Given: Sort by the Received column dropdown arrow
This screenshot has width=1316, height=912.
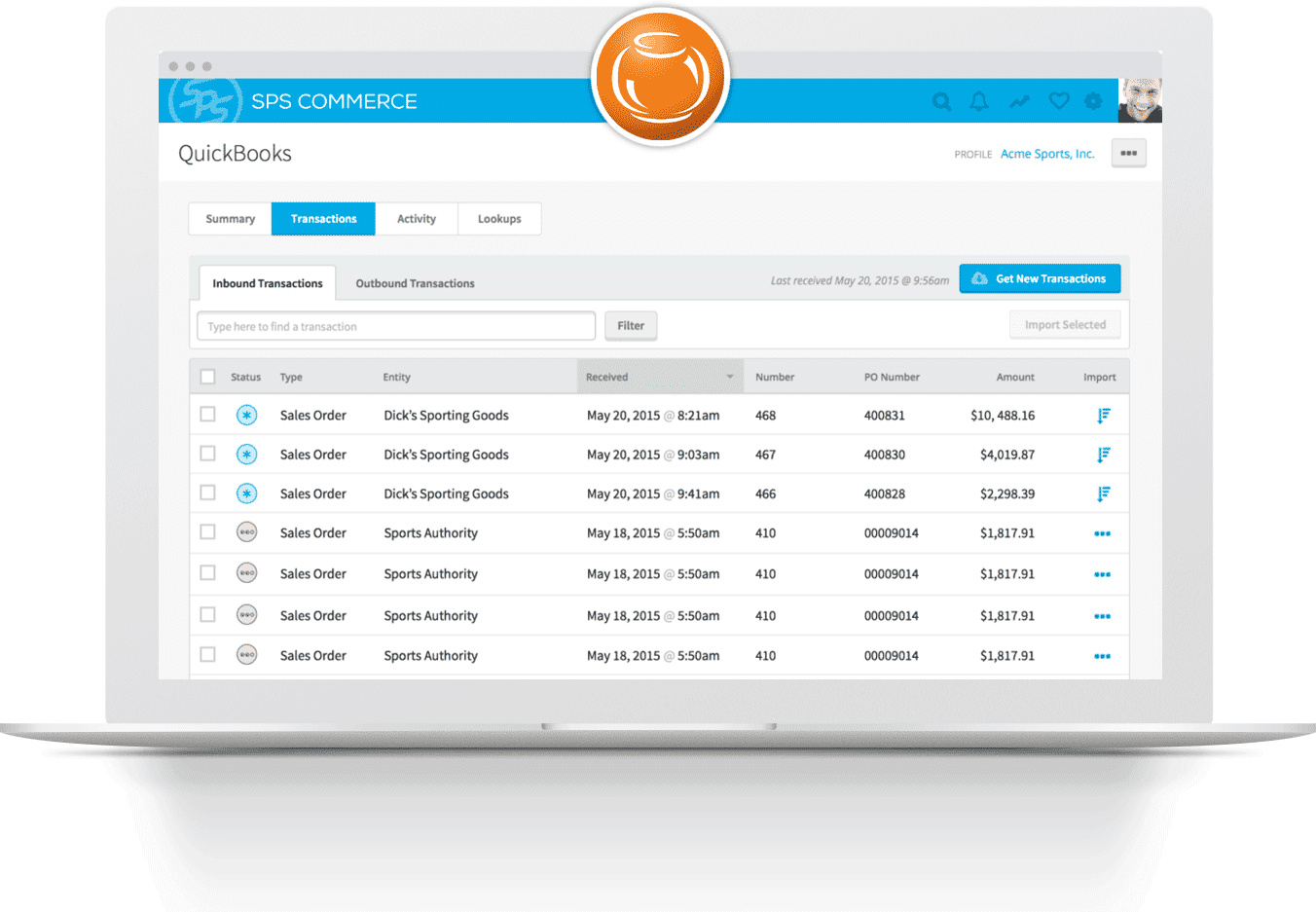Looking at the screenshot, I should tap(729, 377).
